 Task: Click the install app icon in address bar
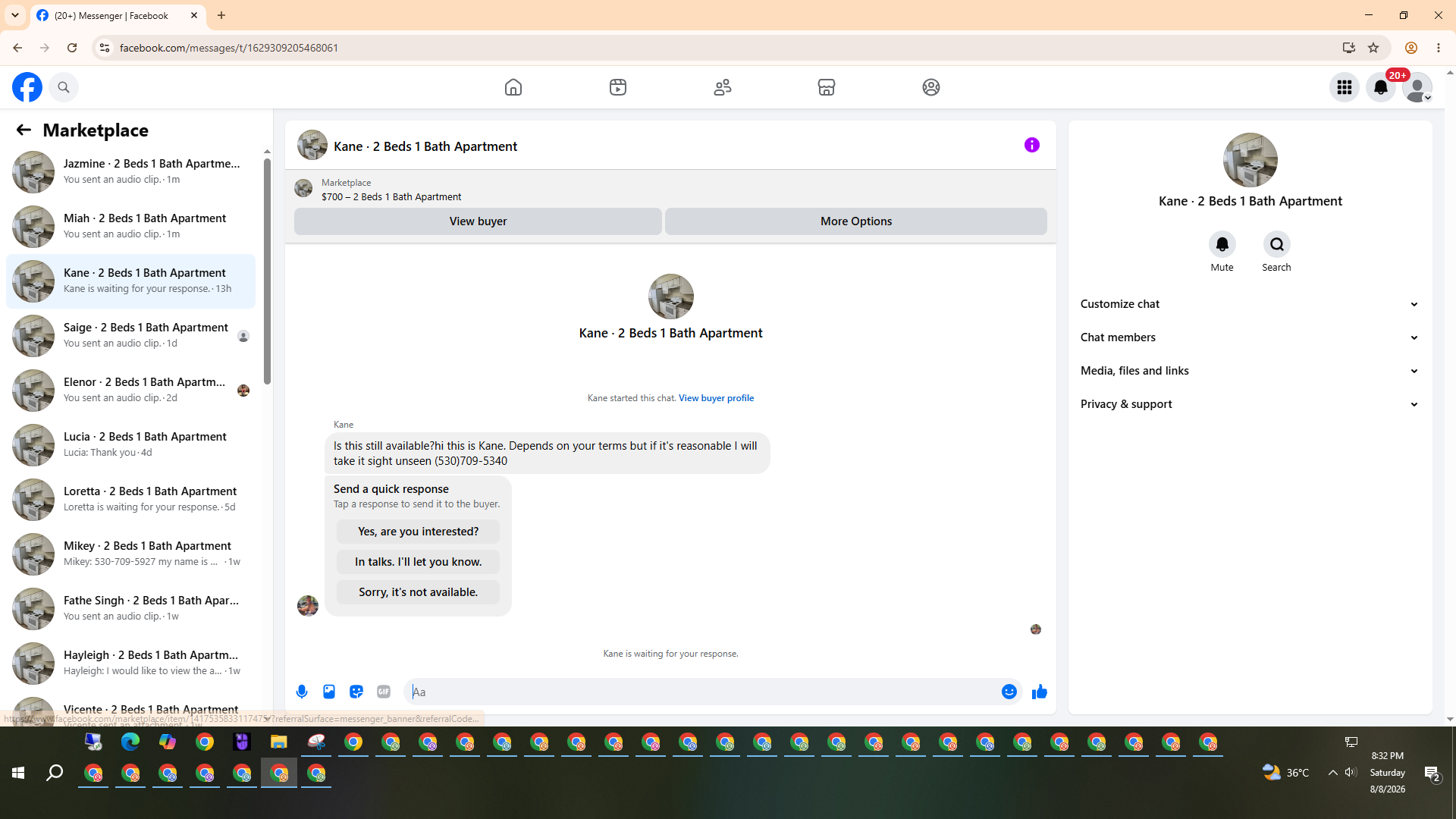click(1349, 48)
